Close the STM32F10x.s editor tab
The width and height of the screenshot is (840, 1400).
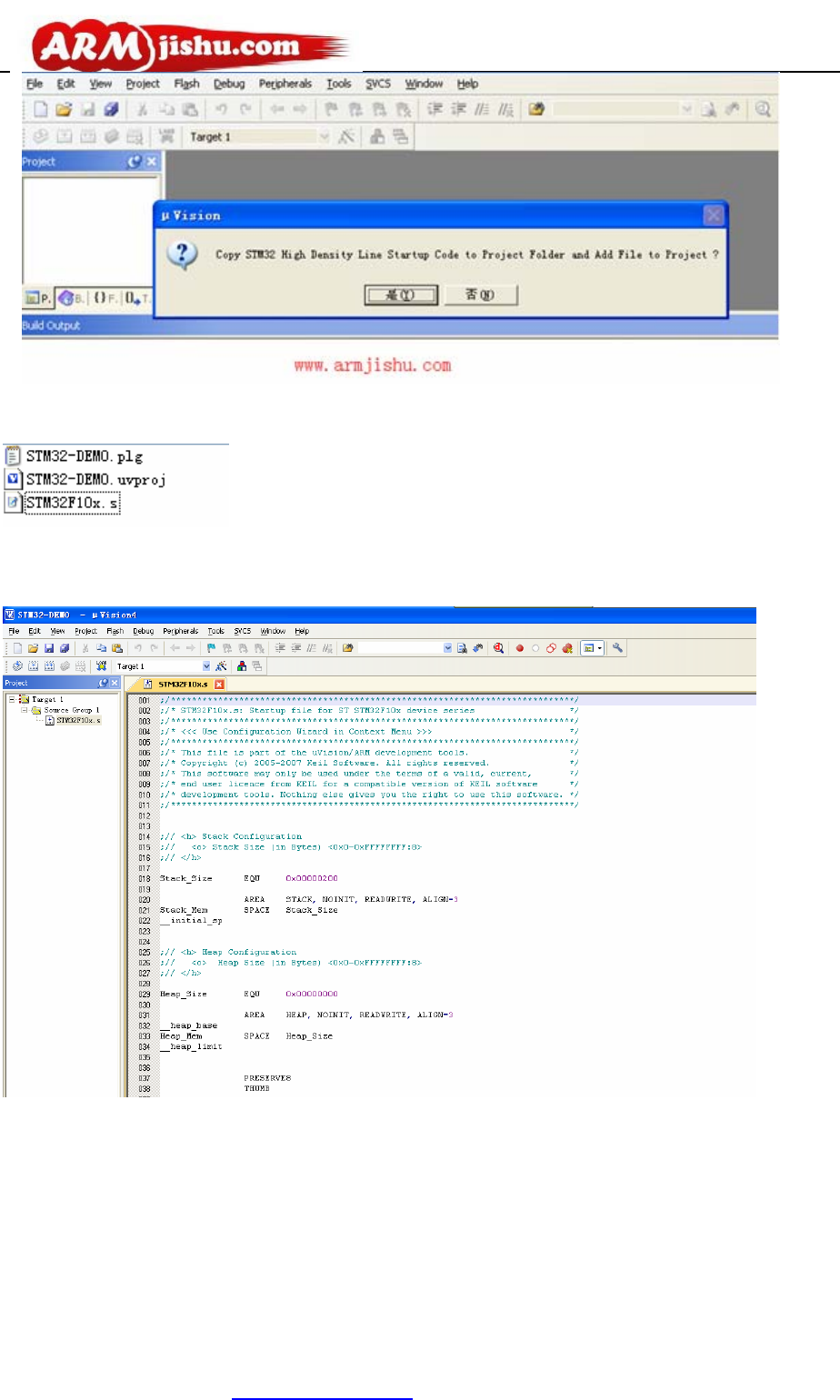pos(219,684)
